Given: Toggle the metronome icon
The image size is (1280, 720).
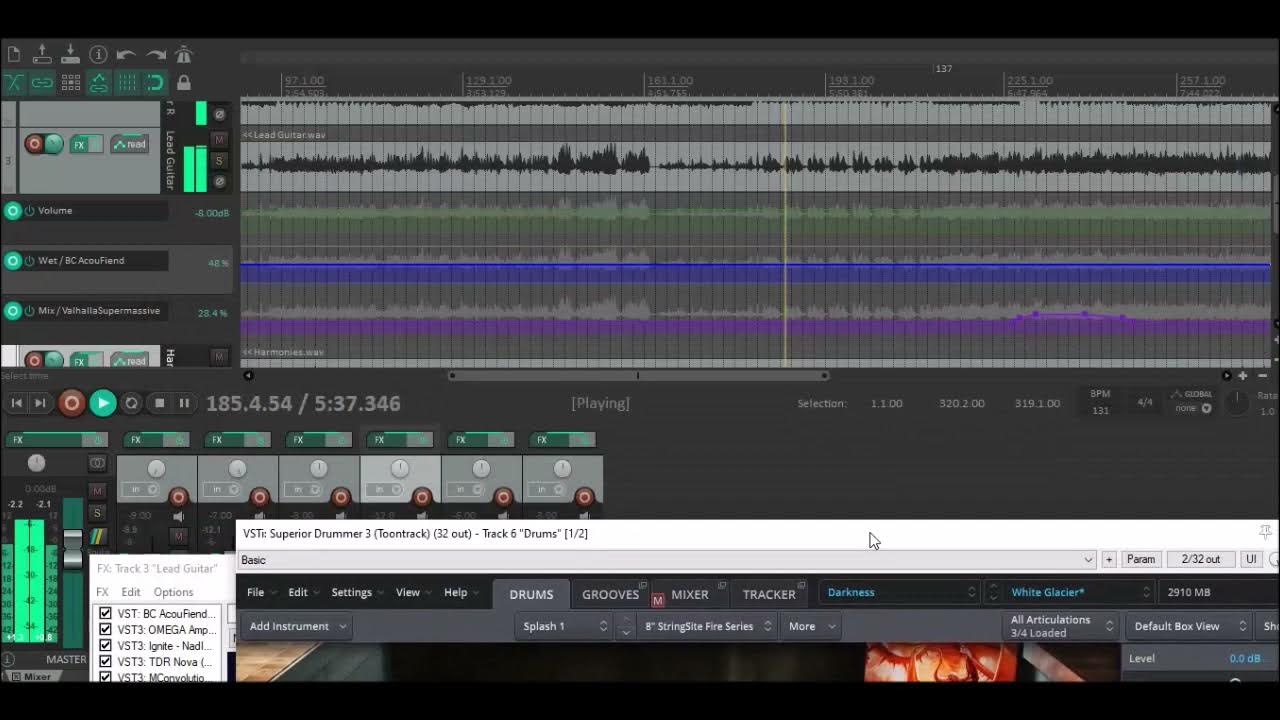Looking at the screenshot, I should pos(183,54).
